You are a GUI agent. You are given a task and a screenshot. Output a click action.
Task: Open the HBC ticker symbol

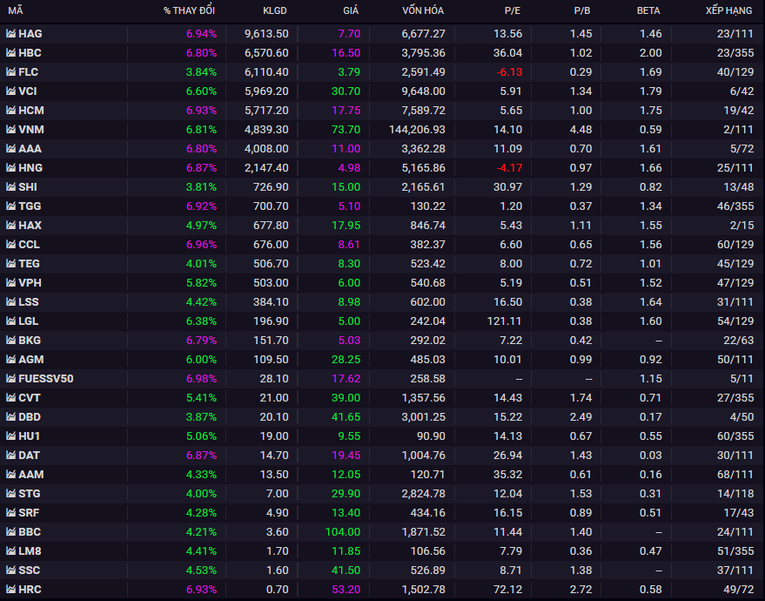[x=30, y=52]
